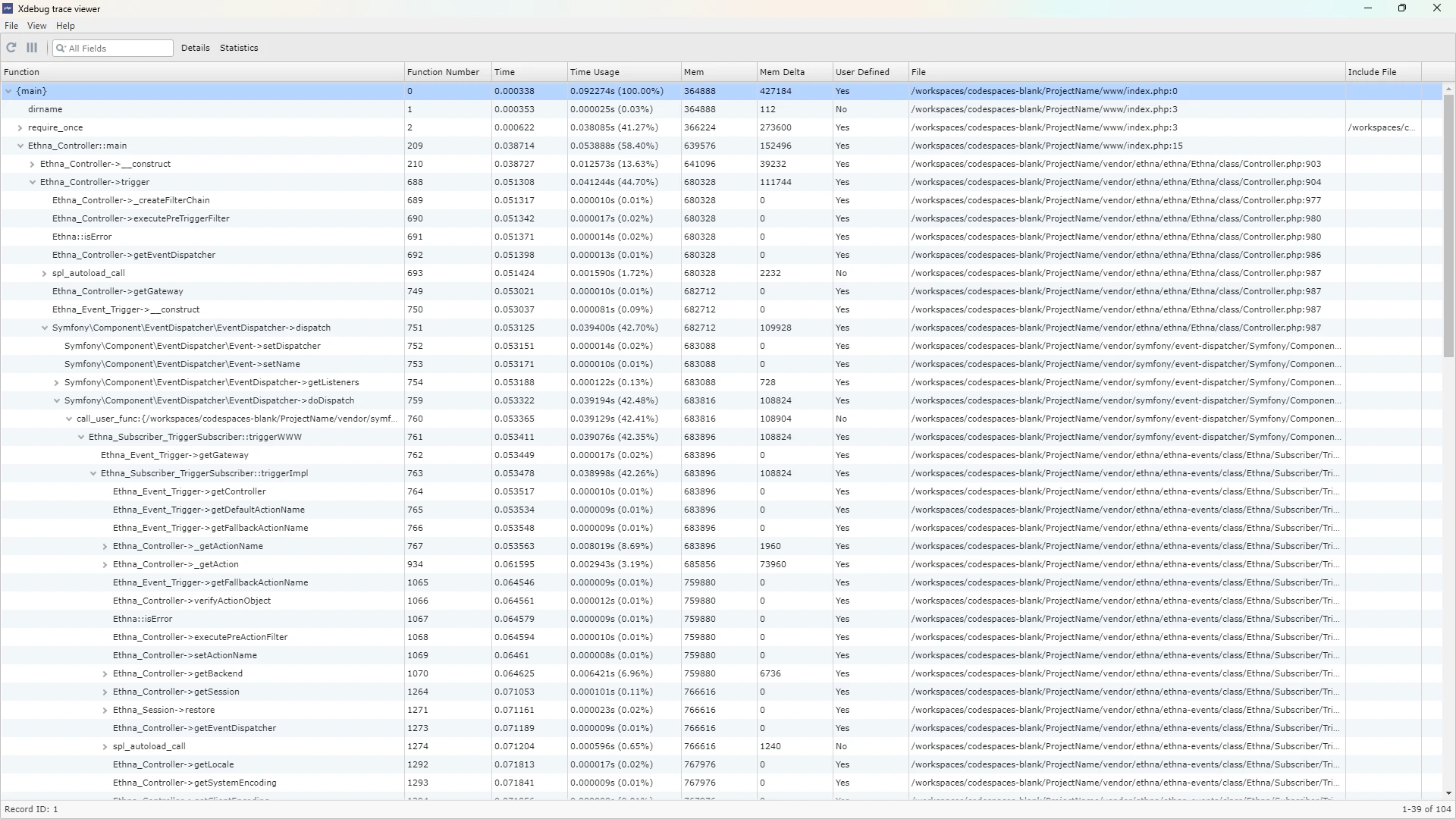Collapse the {main} root node
The width and height of the screenshot is (1456, 819).
[8, 91]
